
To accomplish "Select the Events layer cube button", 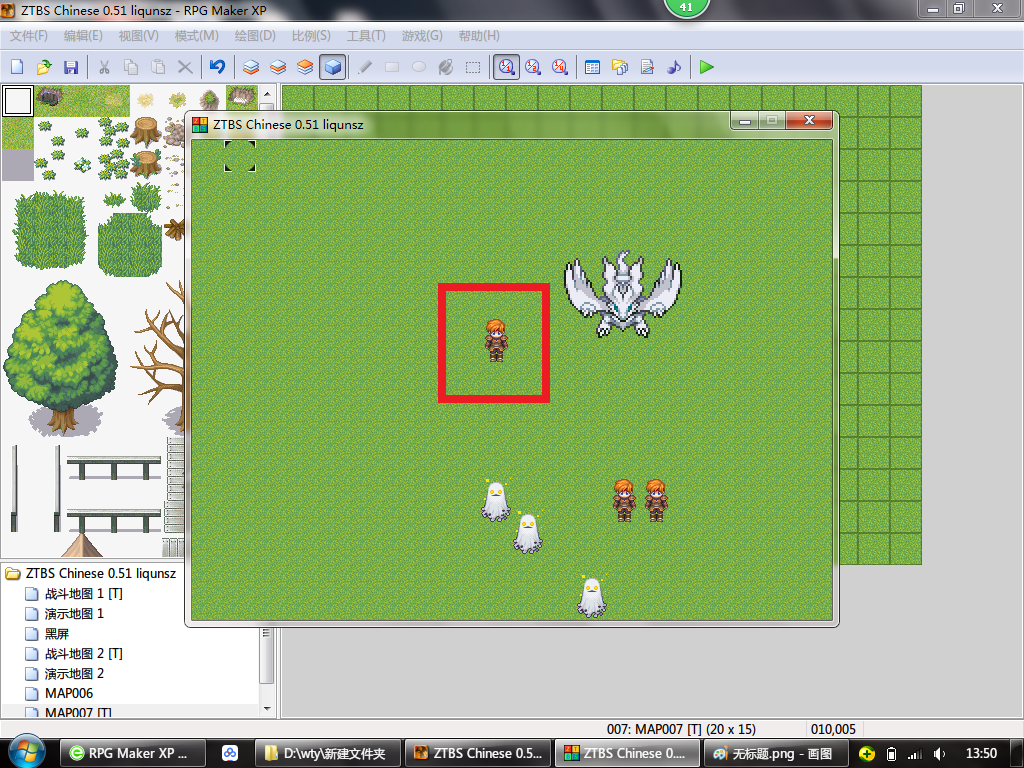I will [x=332, y=67].
